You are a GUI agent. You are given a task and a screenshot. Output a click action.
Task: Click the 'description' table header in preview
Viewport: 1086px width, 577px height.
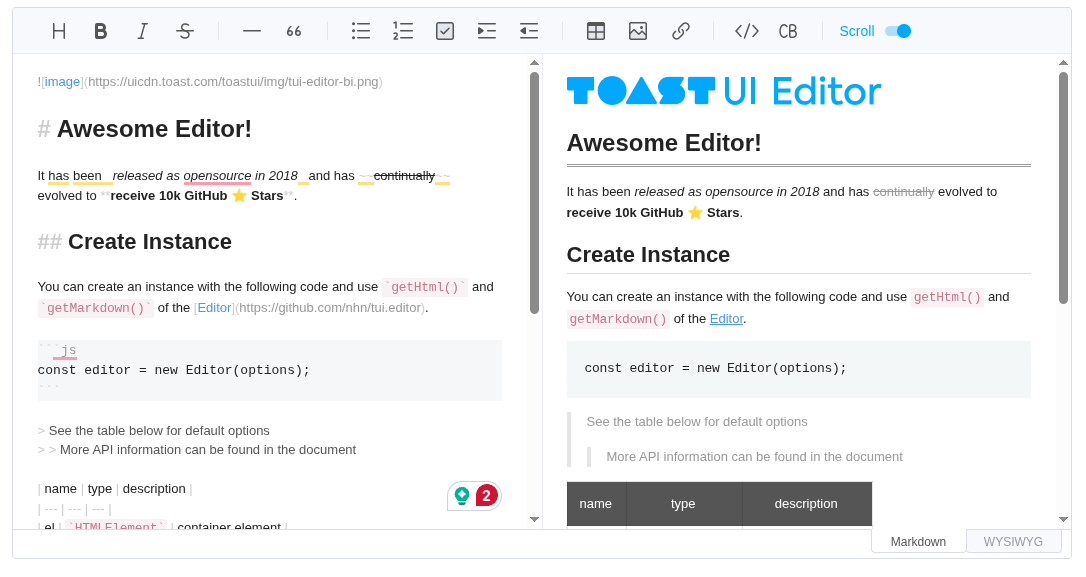pyautogui.click(x=806, y=504)
